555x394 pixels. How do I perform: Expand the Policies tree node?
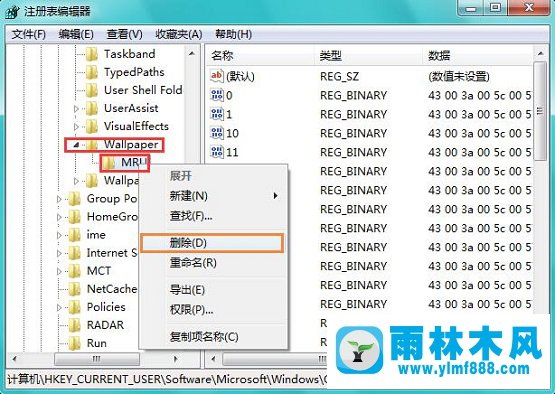pyautogui.click(x=59, y=308)
